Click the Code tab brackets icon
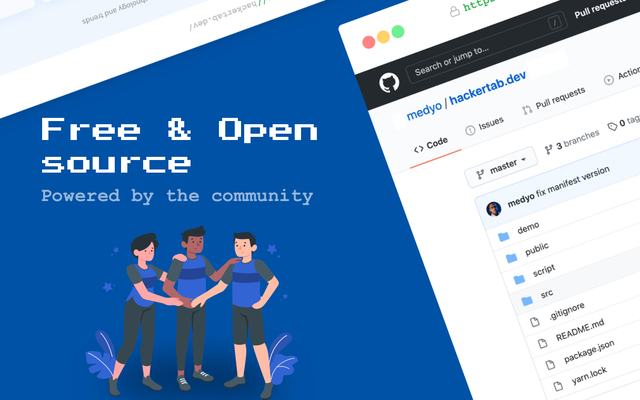The image size is (640, 400). pos(418,150)
